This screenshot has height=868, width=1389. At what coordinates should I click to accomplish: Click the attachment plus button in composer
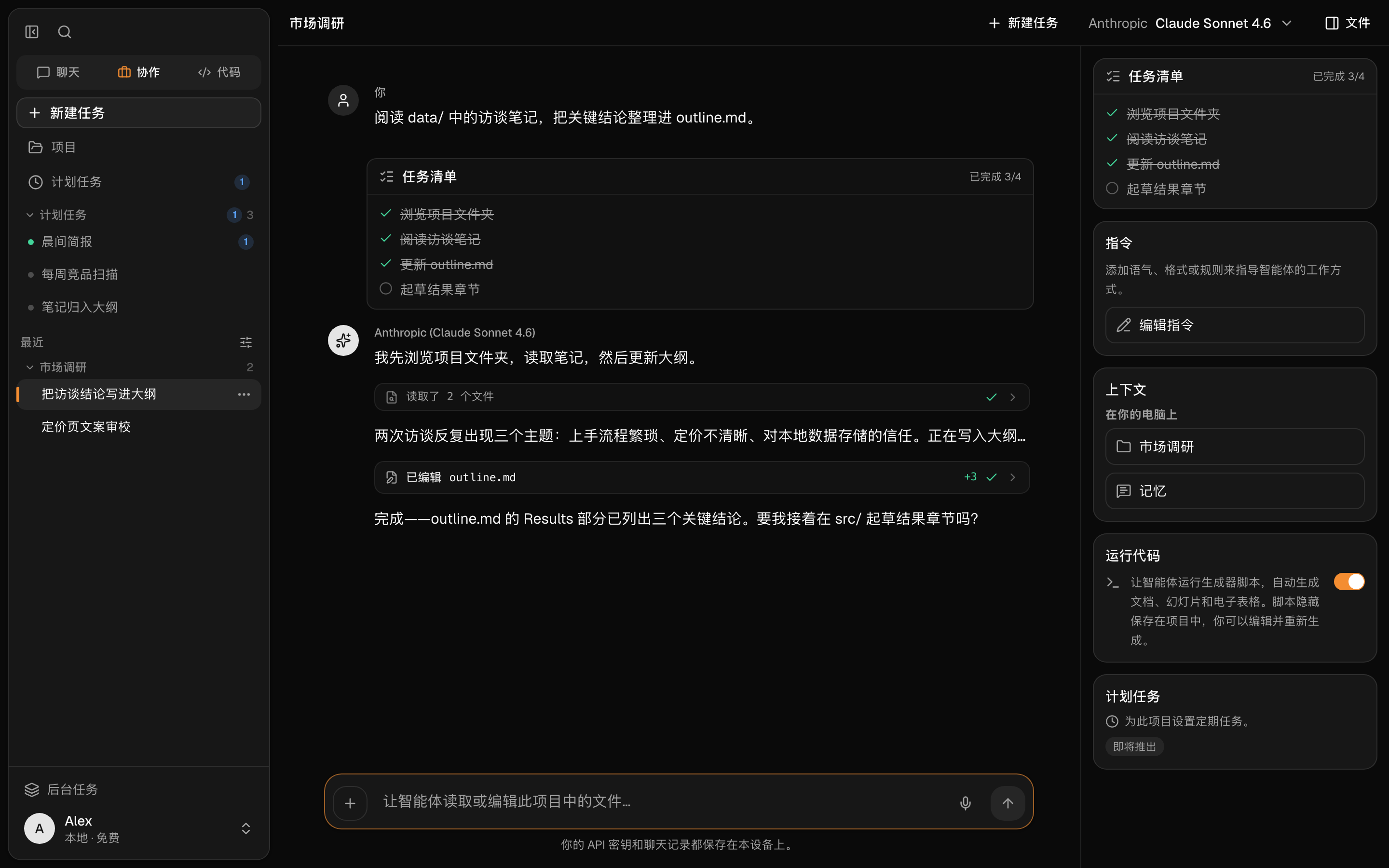coord(350,803)
